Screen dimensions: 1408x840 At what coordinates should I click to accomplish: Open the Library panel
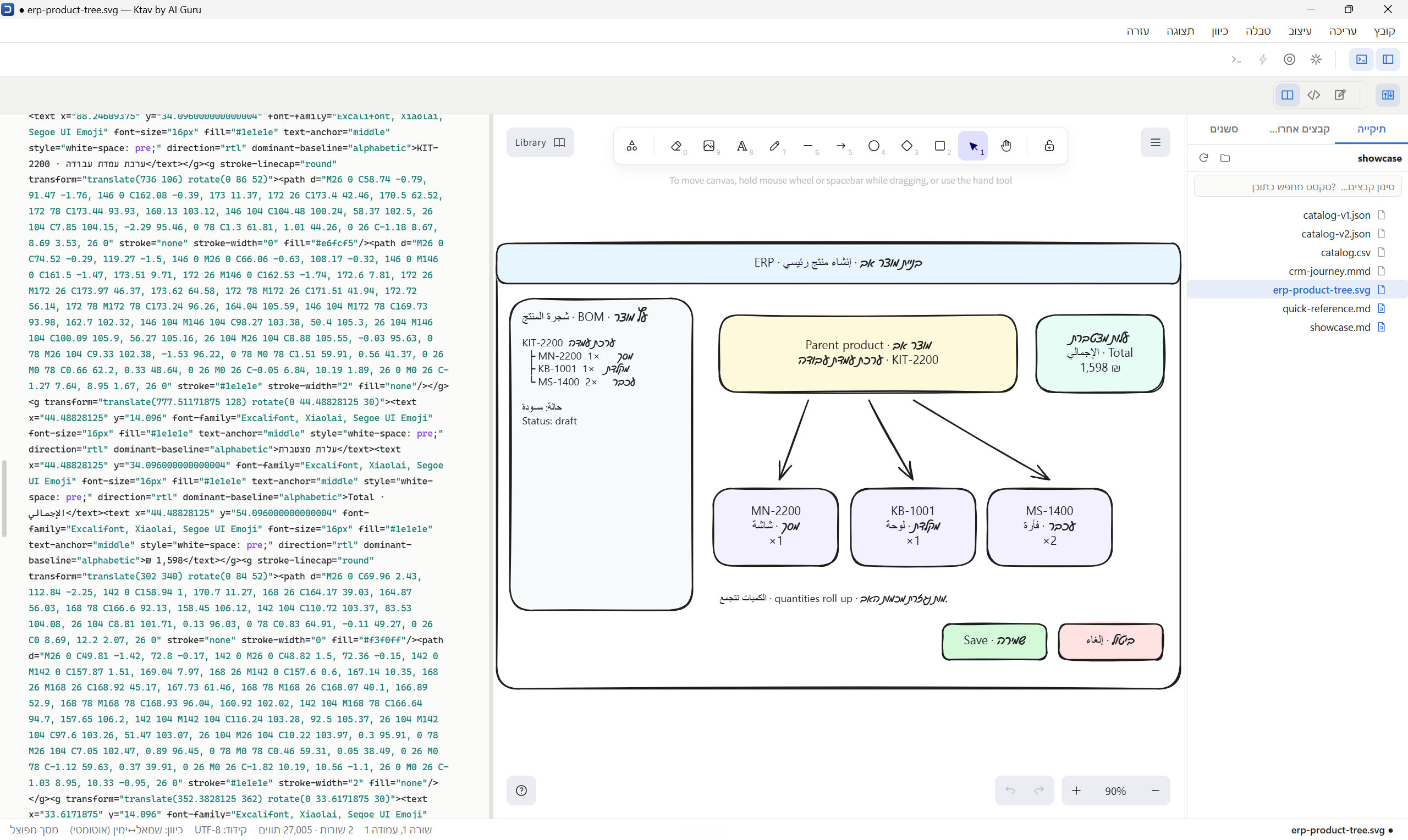[540, 142]
